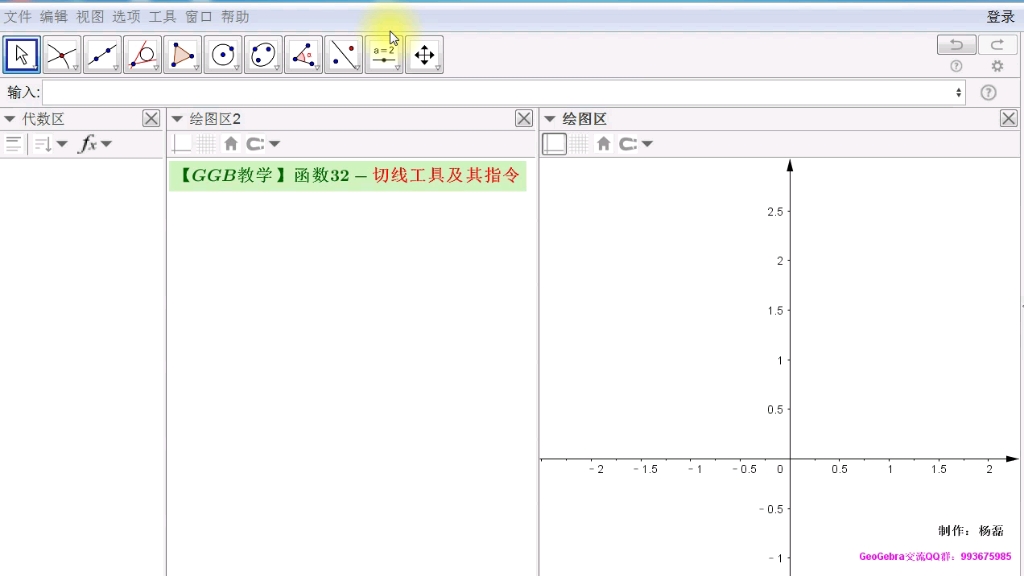Select the Move tool
1024x576 pixels.
pyautogui.click(x=22, y=54)
